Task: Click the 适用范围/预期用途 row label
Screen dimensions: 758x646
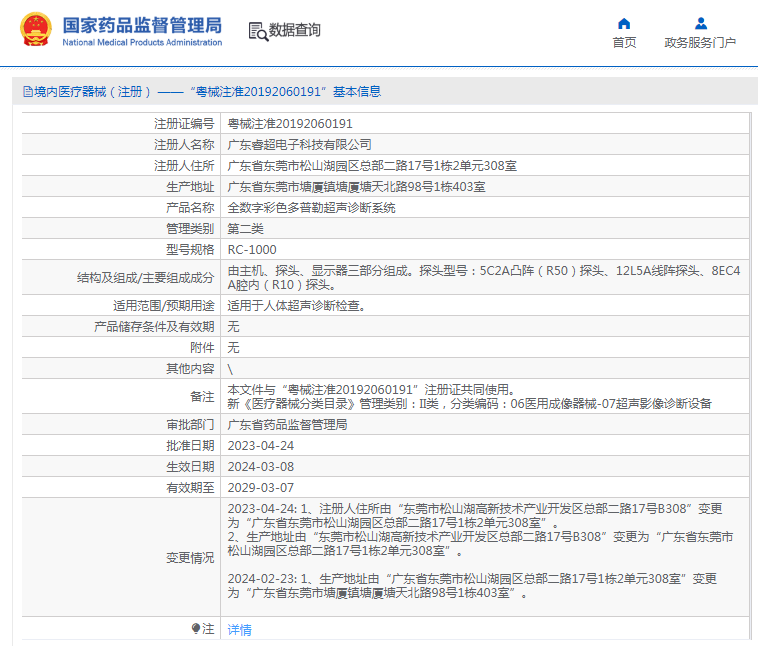Action: (x=163, y=306)
